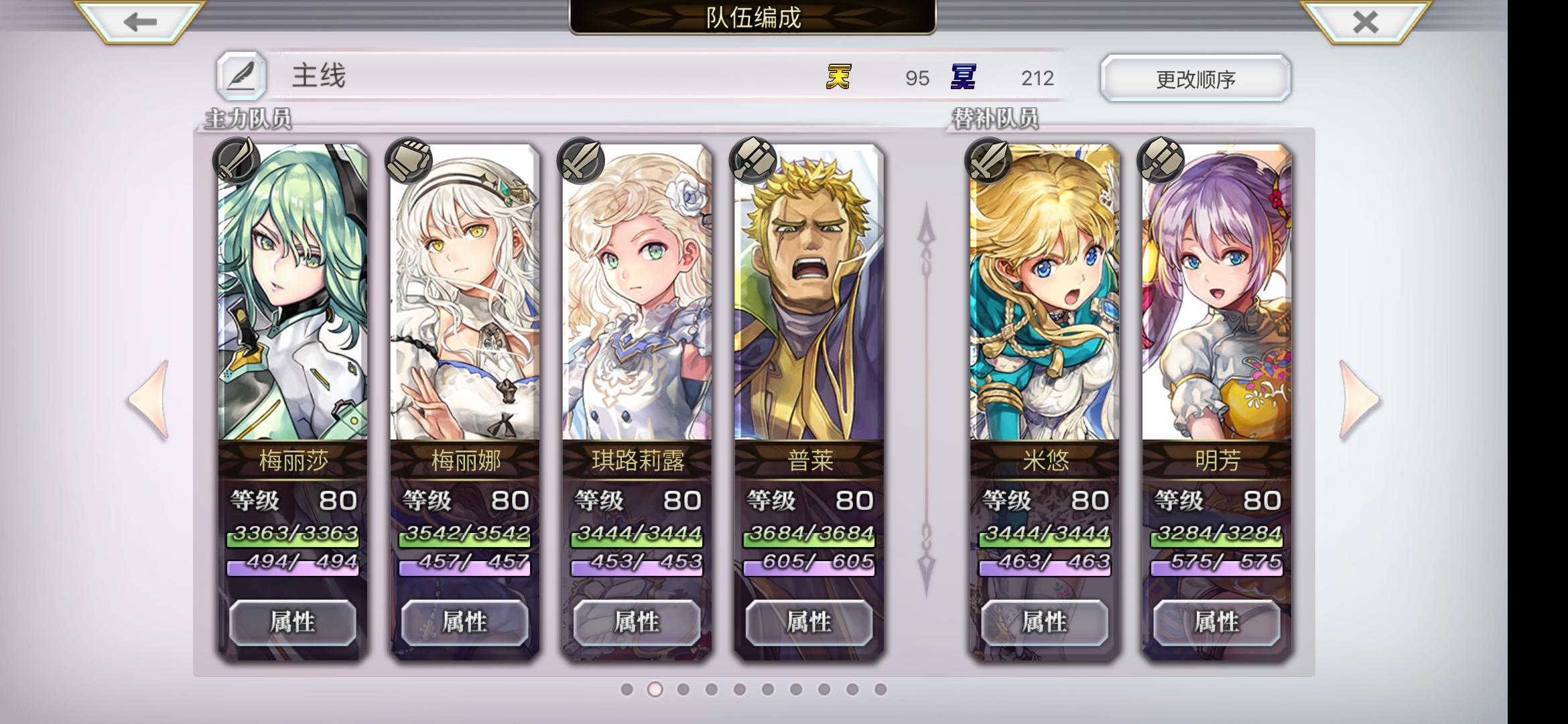Tap sword class icon on 琪路莉露 card
This screenshot has width=1568, height=724.
click(581, 161)
